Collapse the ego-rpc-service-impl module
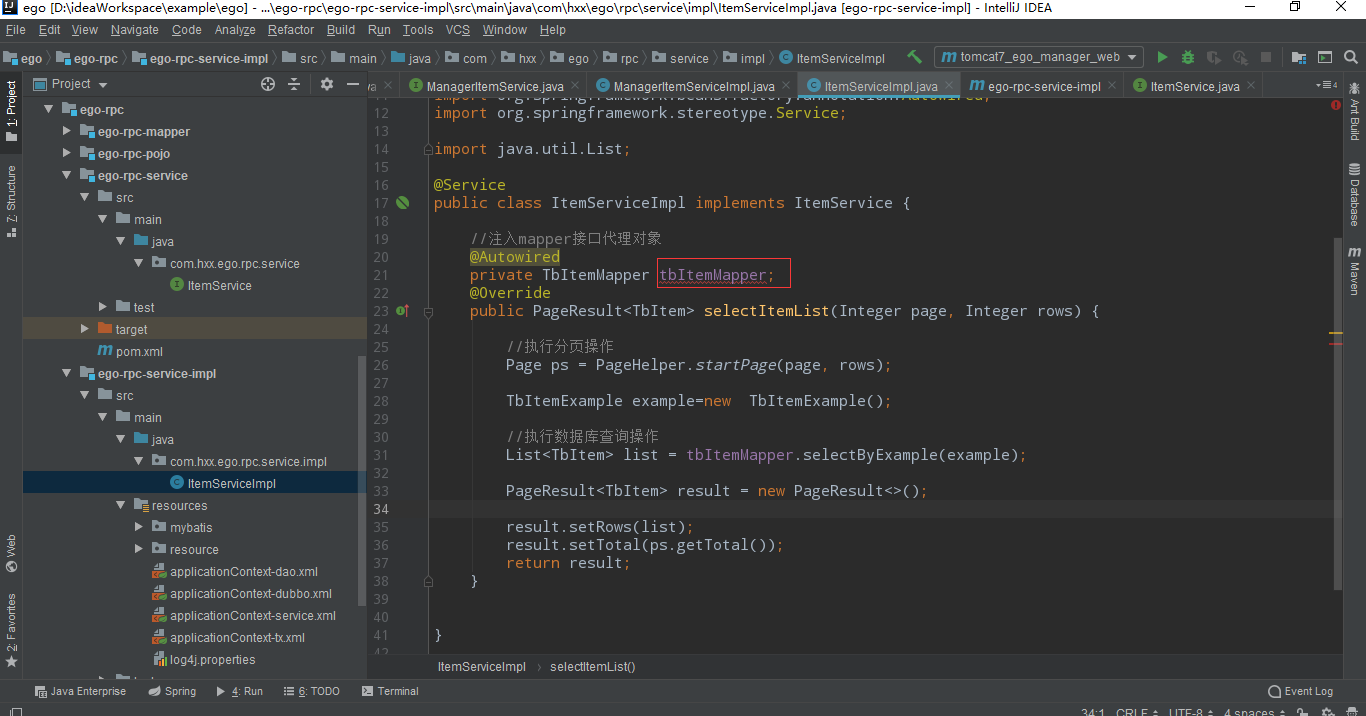1366x716 pixels. point(67,374)
